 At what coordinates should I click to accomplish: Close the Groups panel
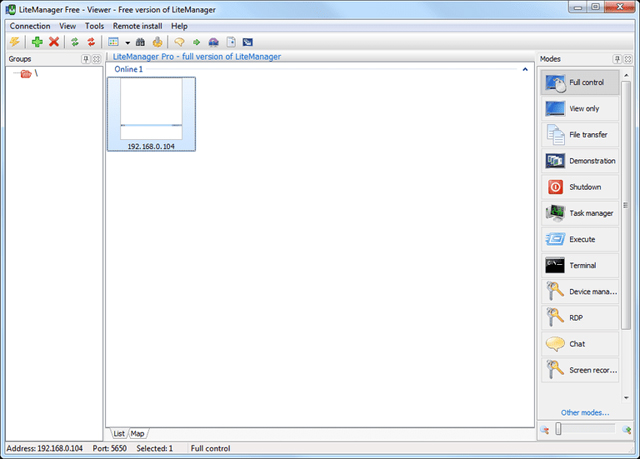coord(96,59)
